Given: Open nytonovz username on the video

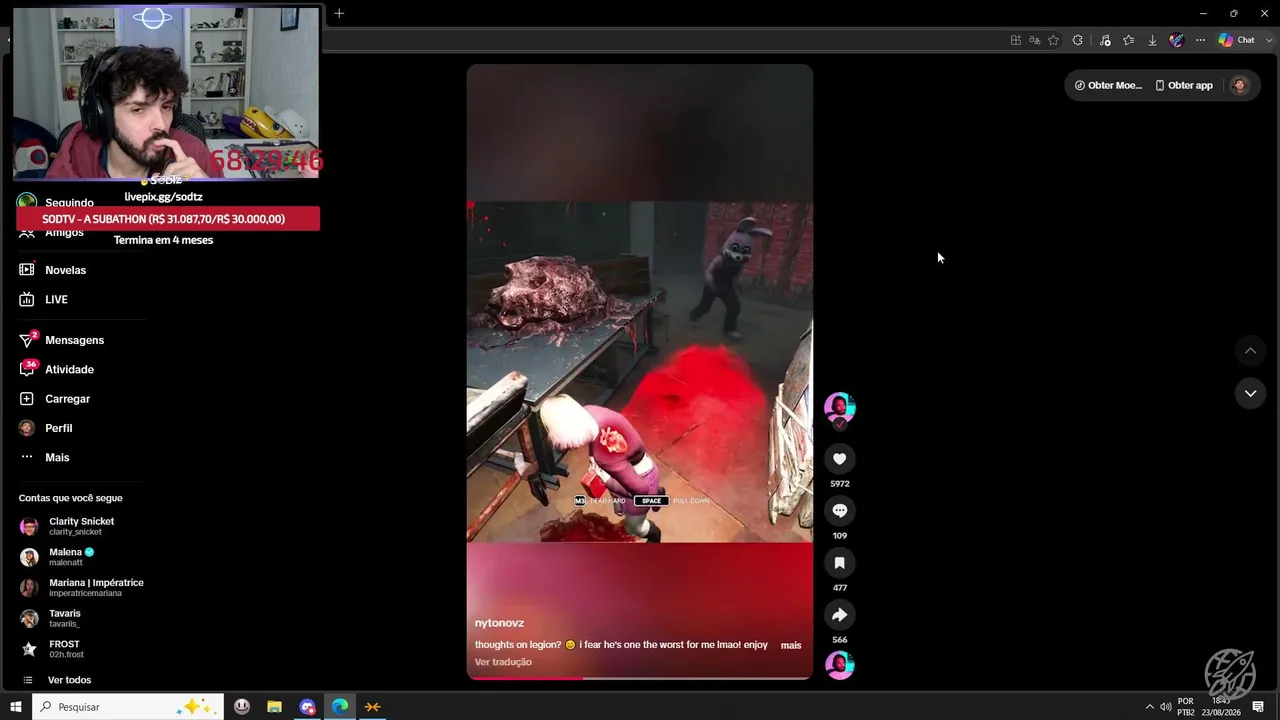Looking at the screenshot, I should [499, 623].
